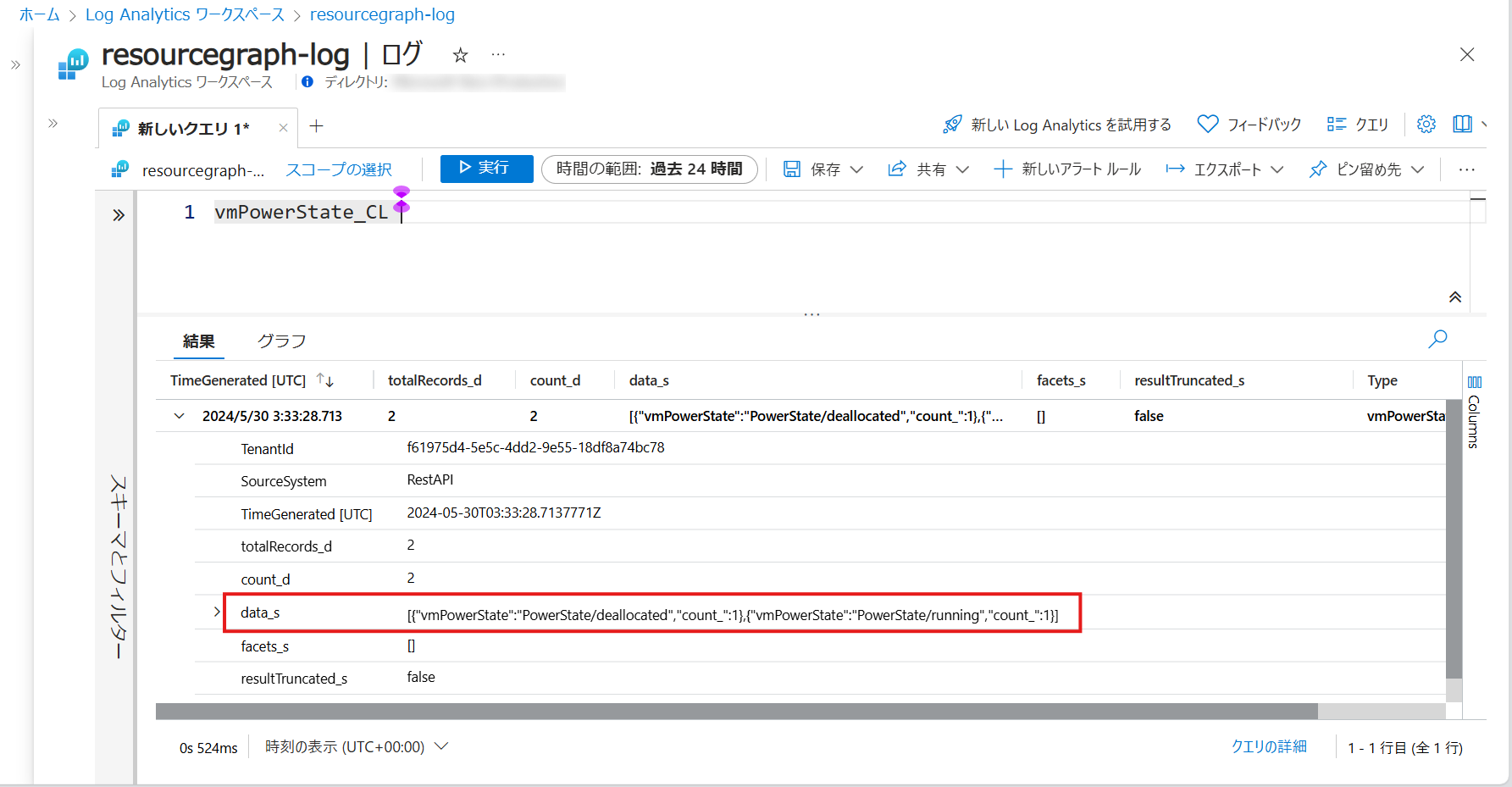Go to ホーム breadcrumb

pyautogui.click(x=39, y=14)
